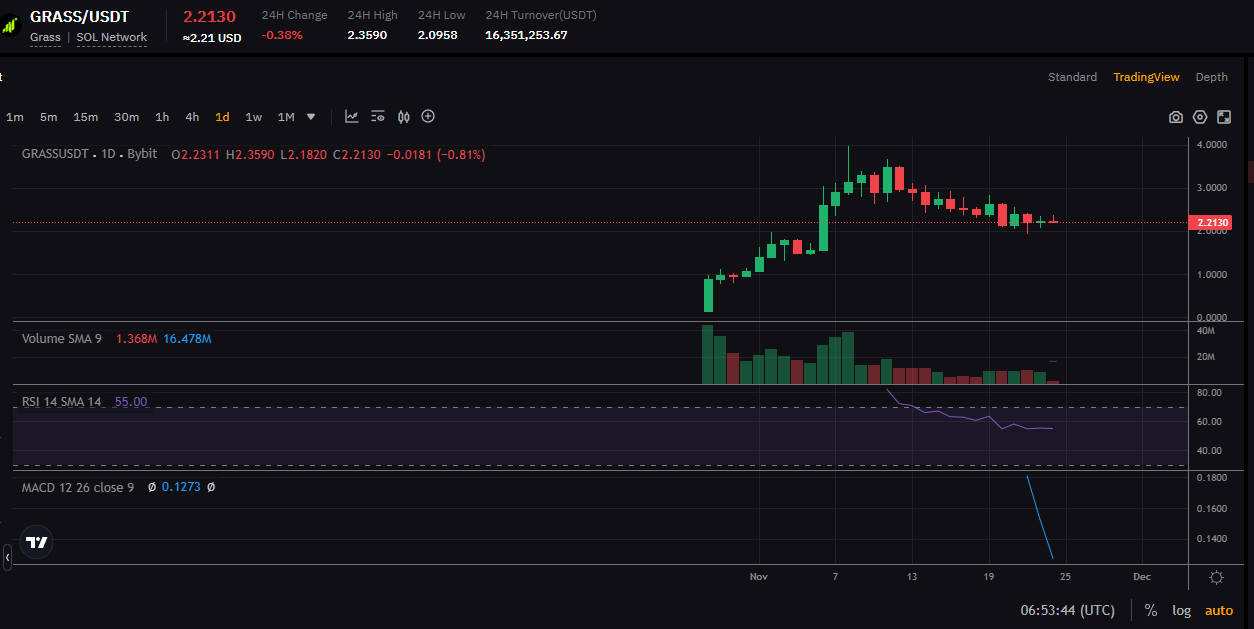Click the Dec label on time axis
This screenshot has height=629, width=1254.
[1141, 577]
